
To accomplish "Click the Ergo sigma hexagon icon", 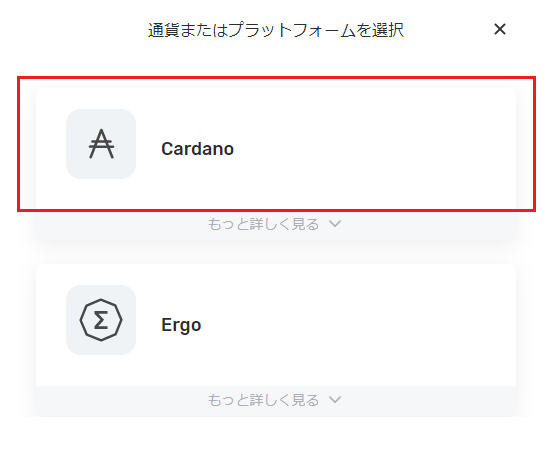I will (x=101, y=320).
